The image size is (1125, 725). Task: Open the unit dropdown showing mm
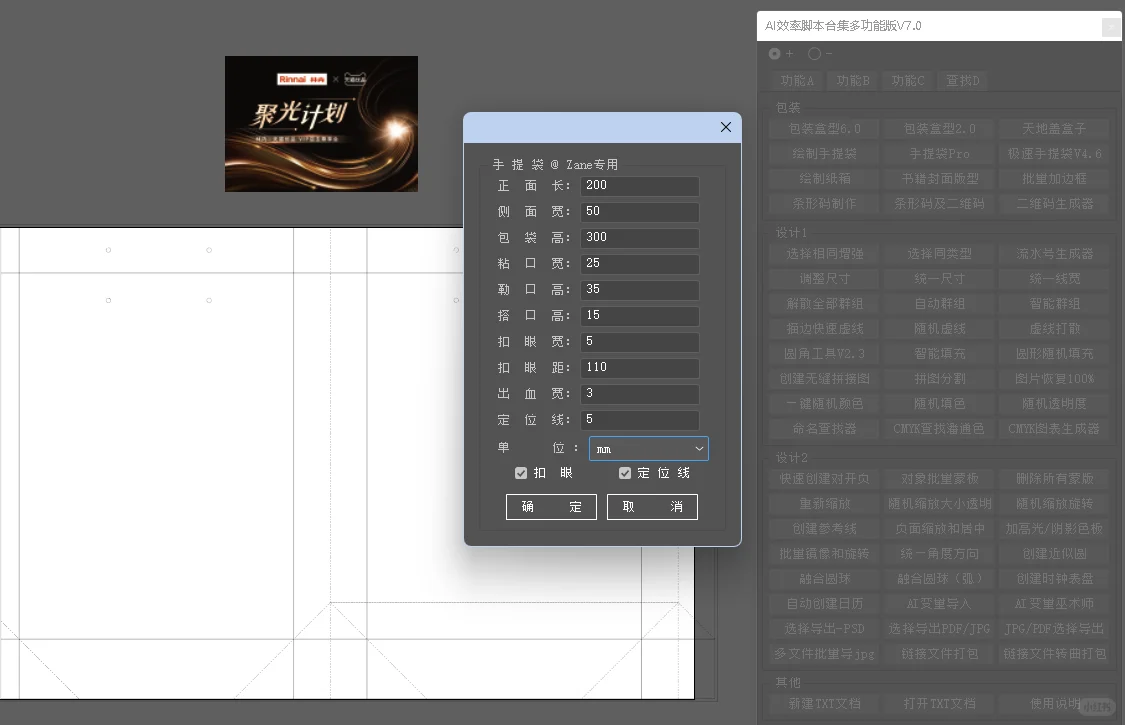tap(647, 448)
